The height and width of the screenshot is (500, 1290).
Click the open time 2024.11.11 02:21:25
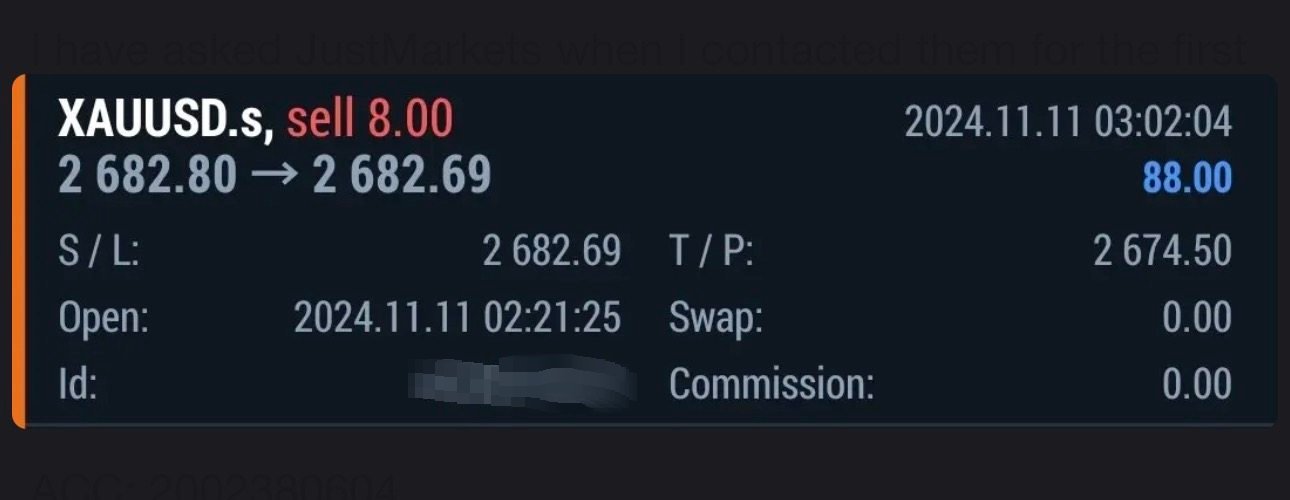[458, 318]
